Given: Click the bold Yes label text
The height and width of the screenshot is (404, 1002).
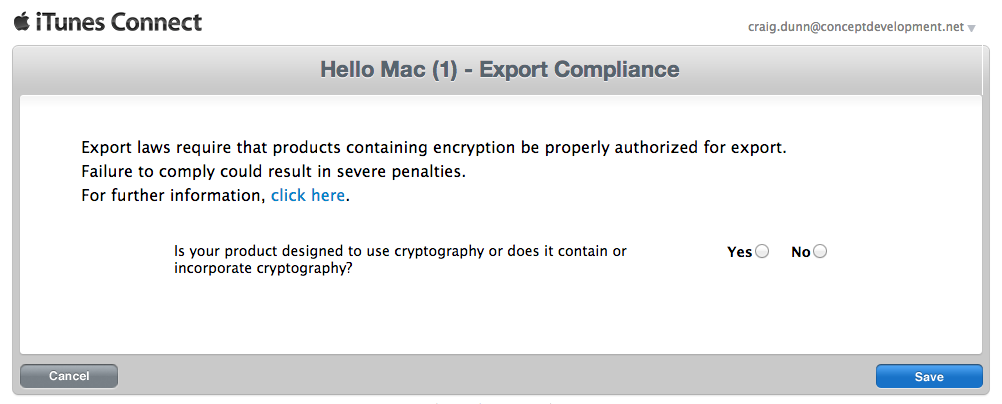Looking at the screenshot, I should pos(740,252).
